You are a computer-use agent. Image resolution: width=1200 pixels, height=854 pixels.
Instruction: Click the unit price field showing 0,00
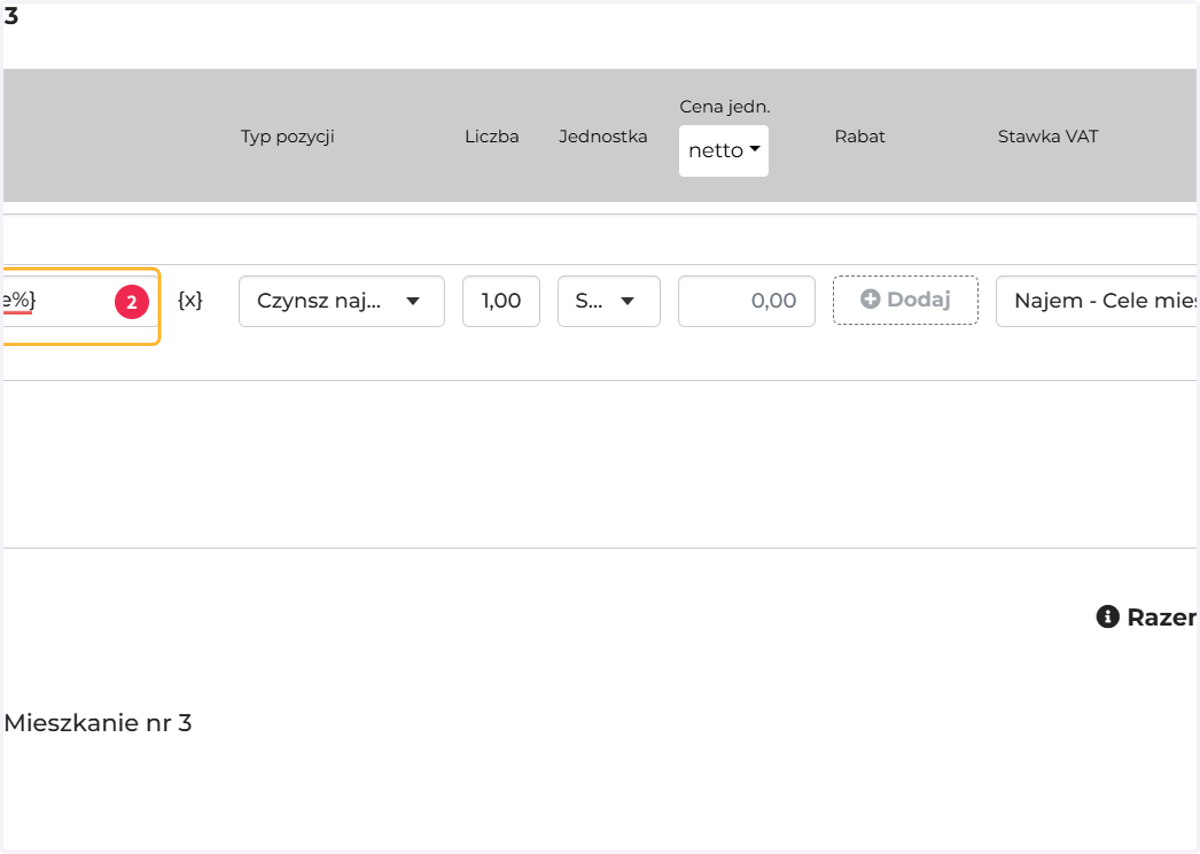coord(747,301)
